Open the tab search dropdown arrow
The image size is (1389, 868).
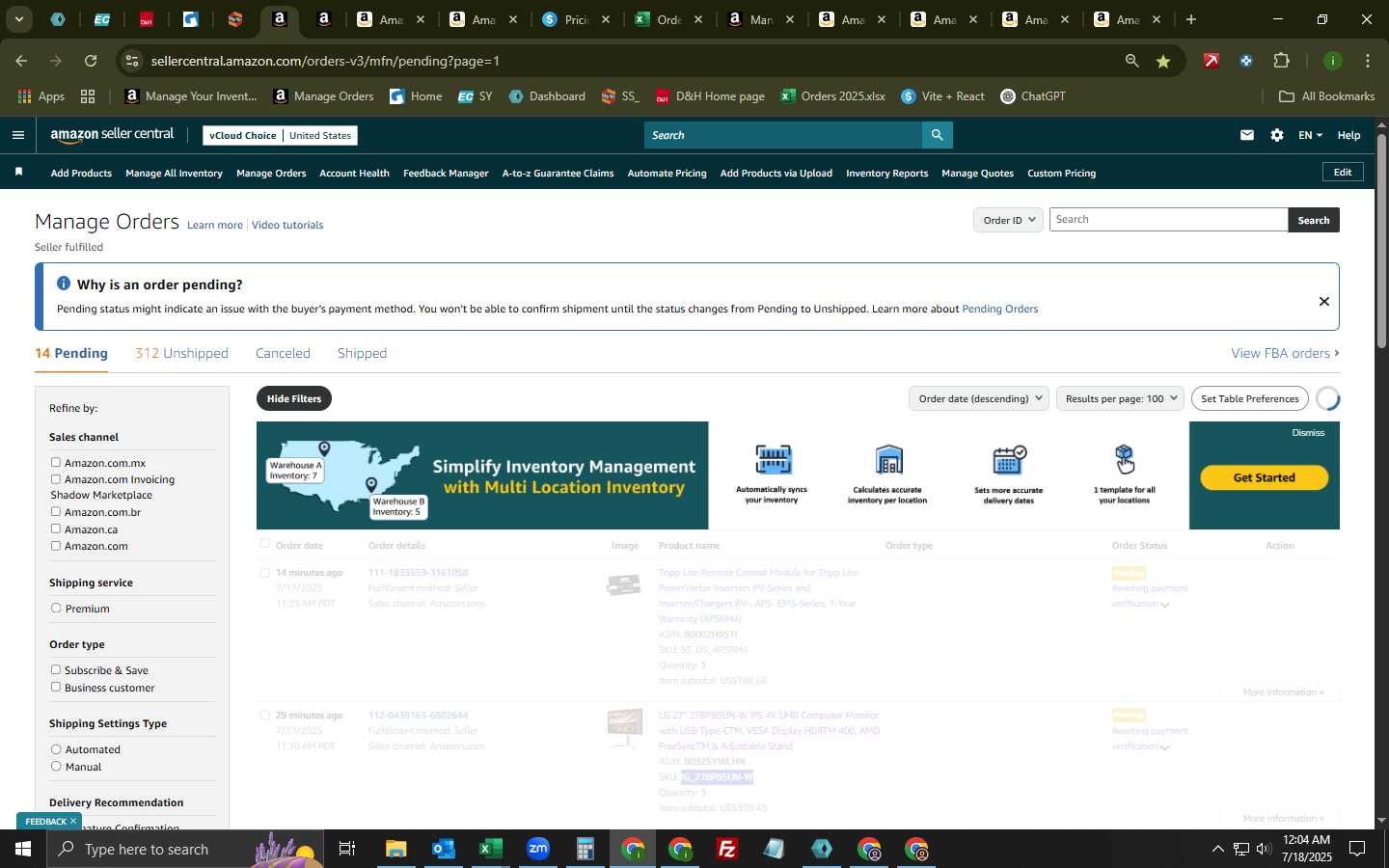click(18, 19)
